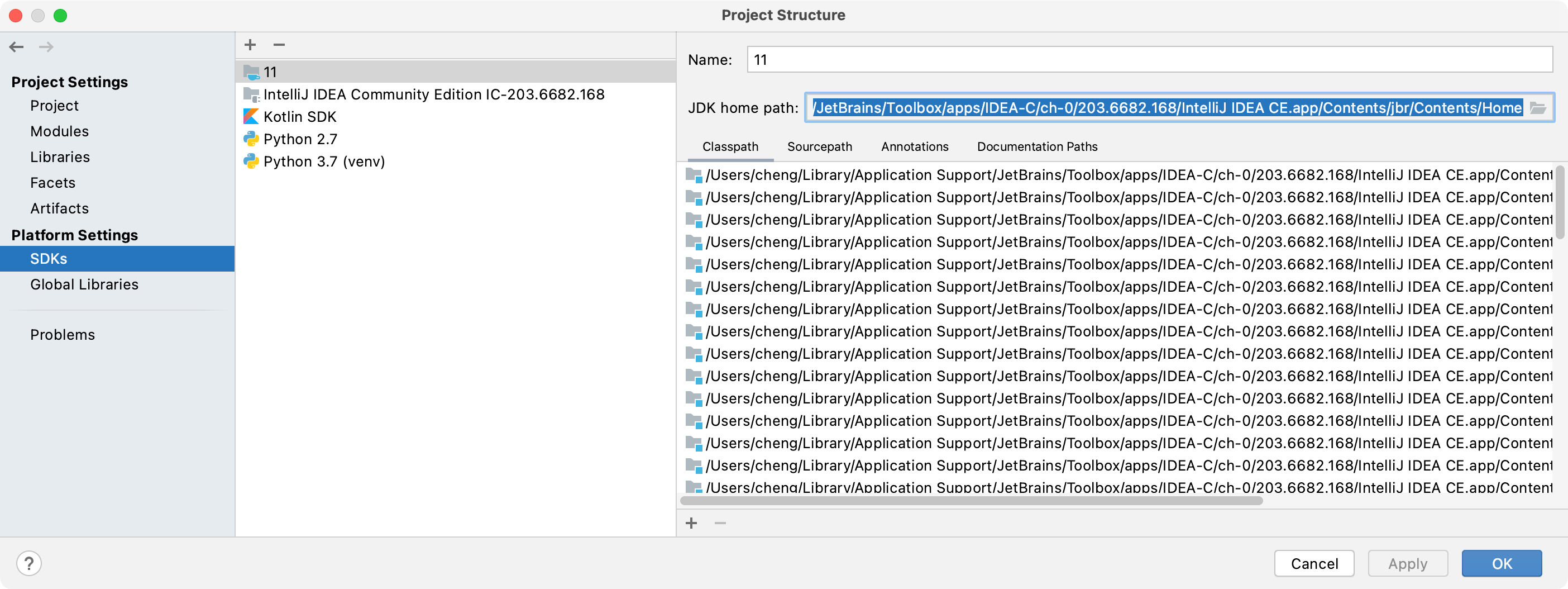
Task: Click the Cancel button
Action: [x=1314, y=563]
